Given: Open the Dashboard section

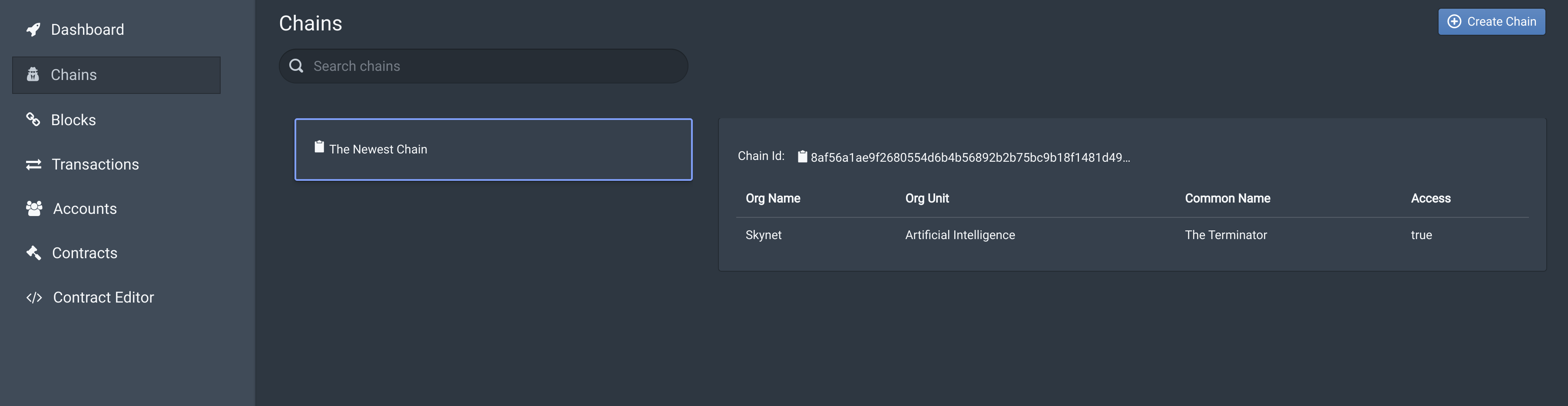Looking at the screenshot, I should [88, 29].
